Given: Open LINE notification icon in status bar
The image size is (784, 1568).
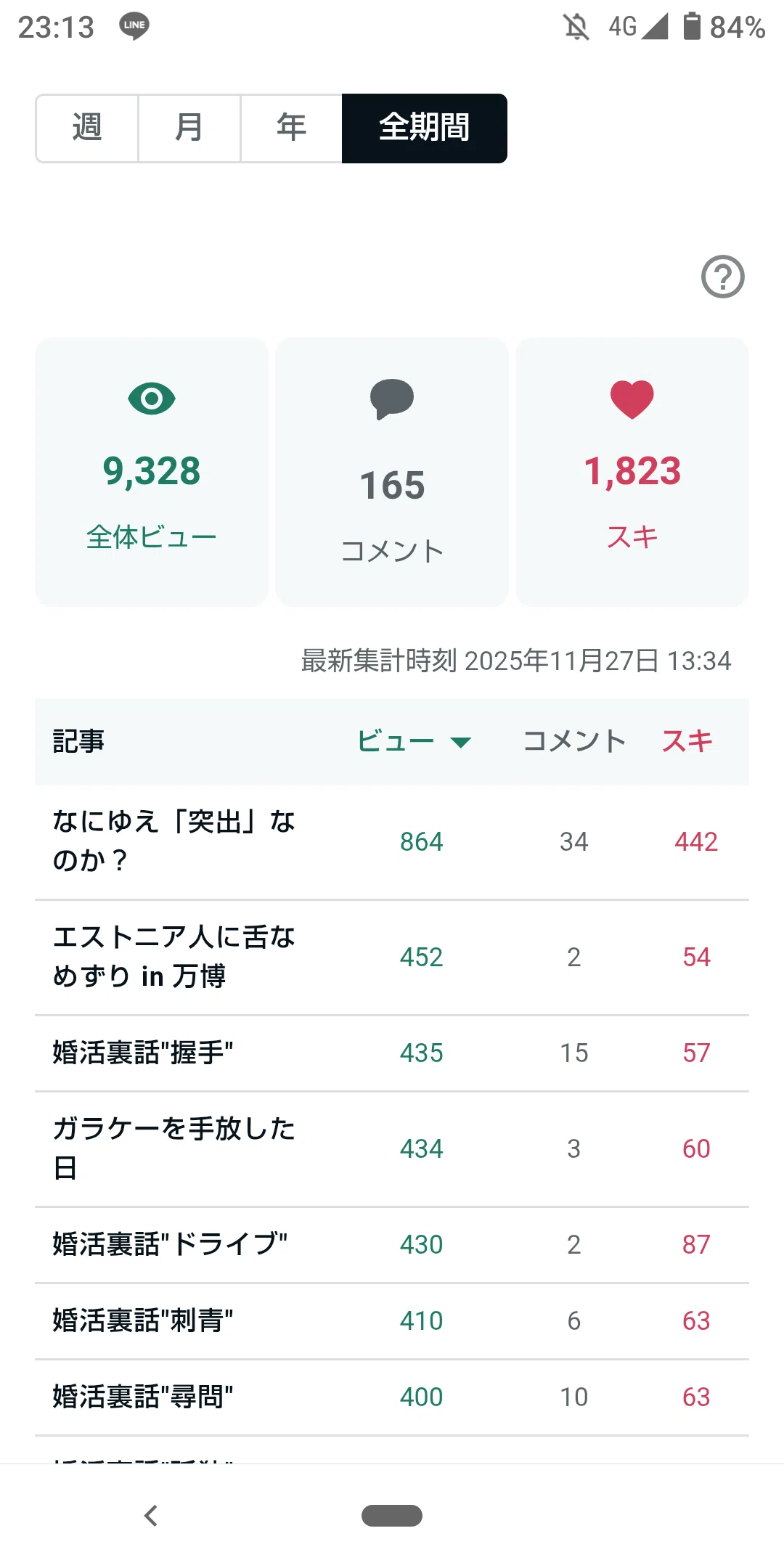Looking at the screenshot, I should [134, 26].
